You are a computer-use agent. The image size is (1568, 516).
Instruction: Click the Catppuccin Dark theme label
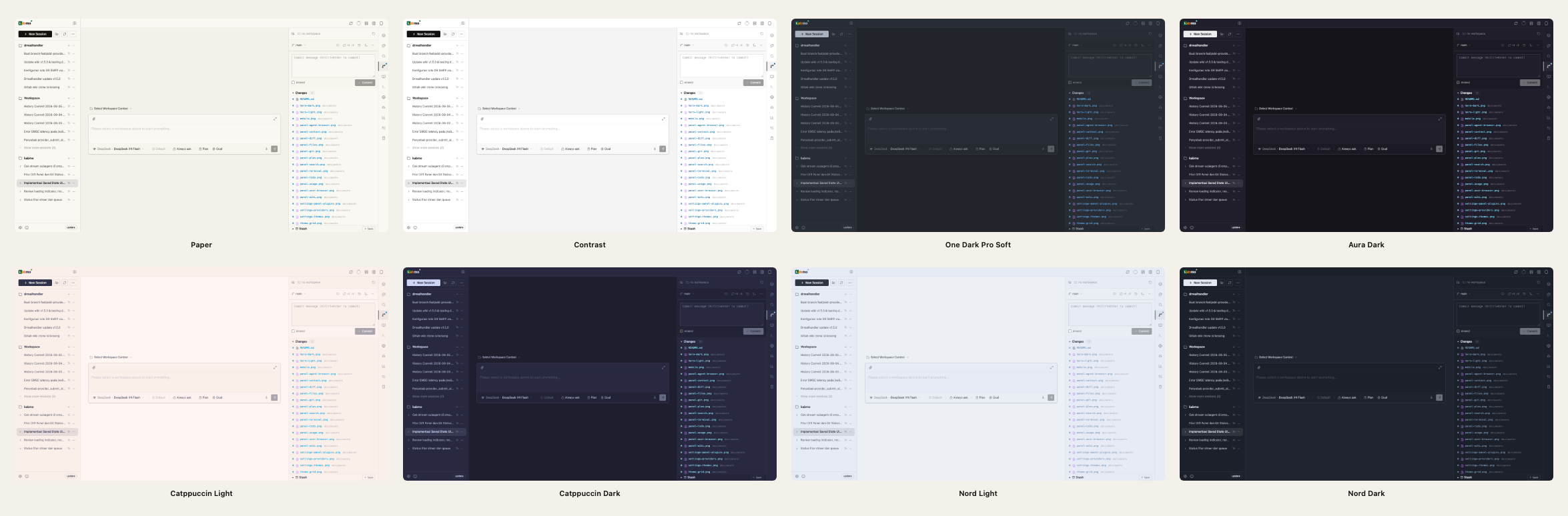coord(590,493)
